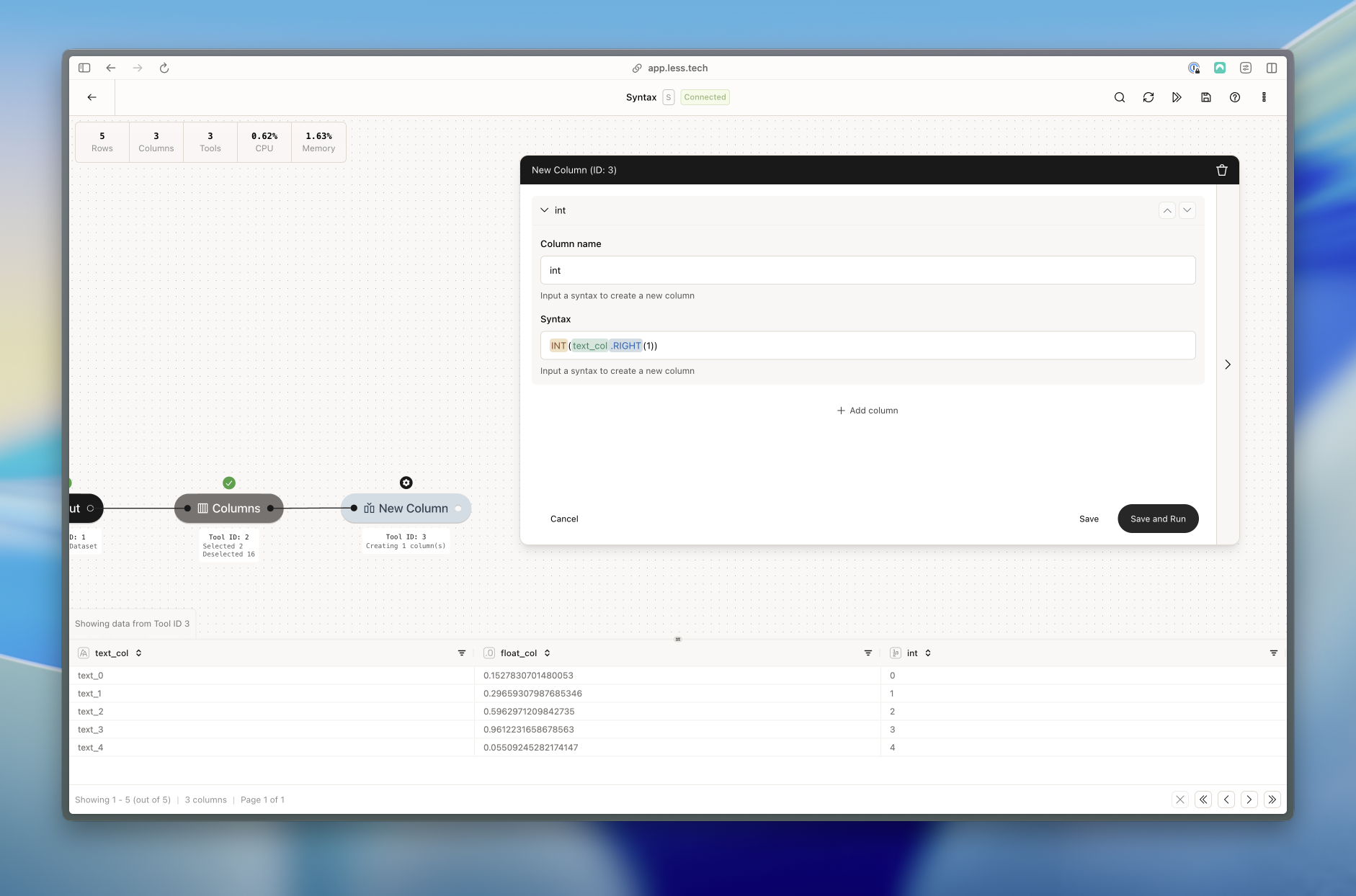Click the Save button
Viewport: 1356px width, 896px height.
(x=1089, y=519)
